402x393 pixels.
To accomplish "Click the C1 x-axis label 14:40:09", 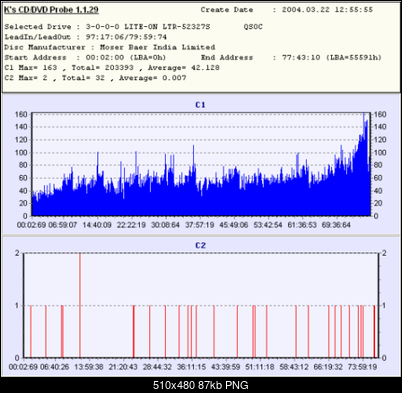I will pyautogui.click(x=97, y=225).
